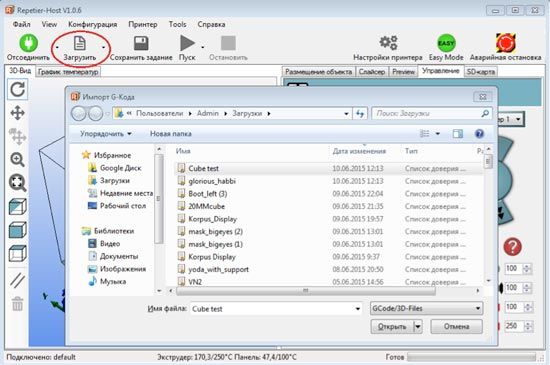
Task: Click the Новая папка button
Action: [x=171, y=134]
